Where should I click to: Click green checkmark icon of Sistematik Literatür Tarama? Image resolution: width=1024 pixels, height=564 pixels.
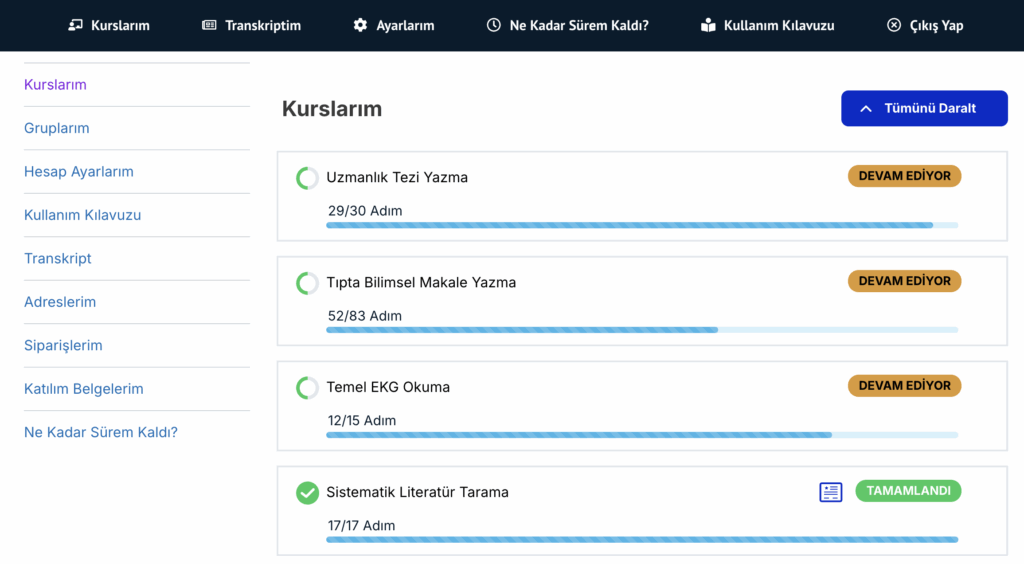307,492
